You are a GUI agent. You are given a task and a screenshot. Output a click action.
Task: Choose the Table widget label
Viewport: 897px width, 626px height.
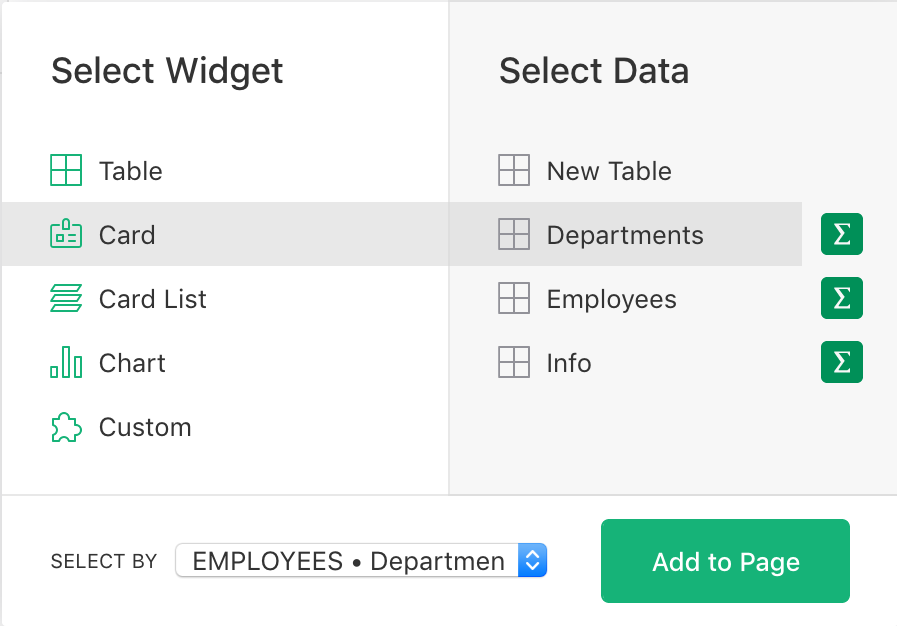[x=131, y=171]
